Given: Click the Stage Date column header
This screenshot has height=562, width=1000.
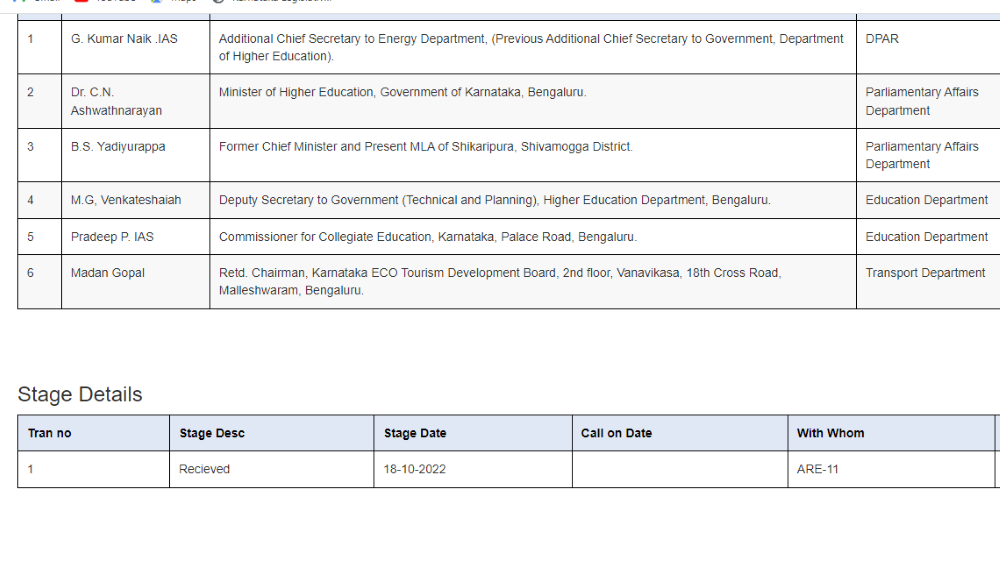Looking at the screenshot, I should (x=415, y=433).
